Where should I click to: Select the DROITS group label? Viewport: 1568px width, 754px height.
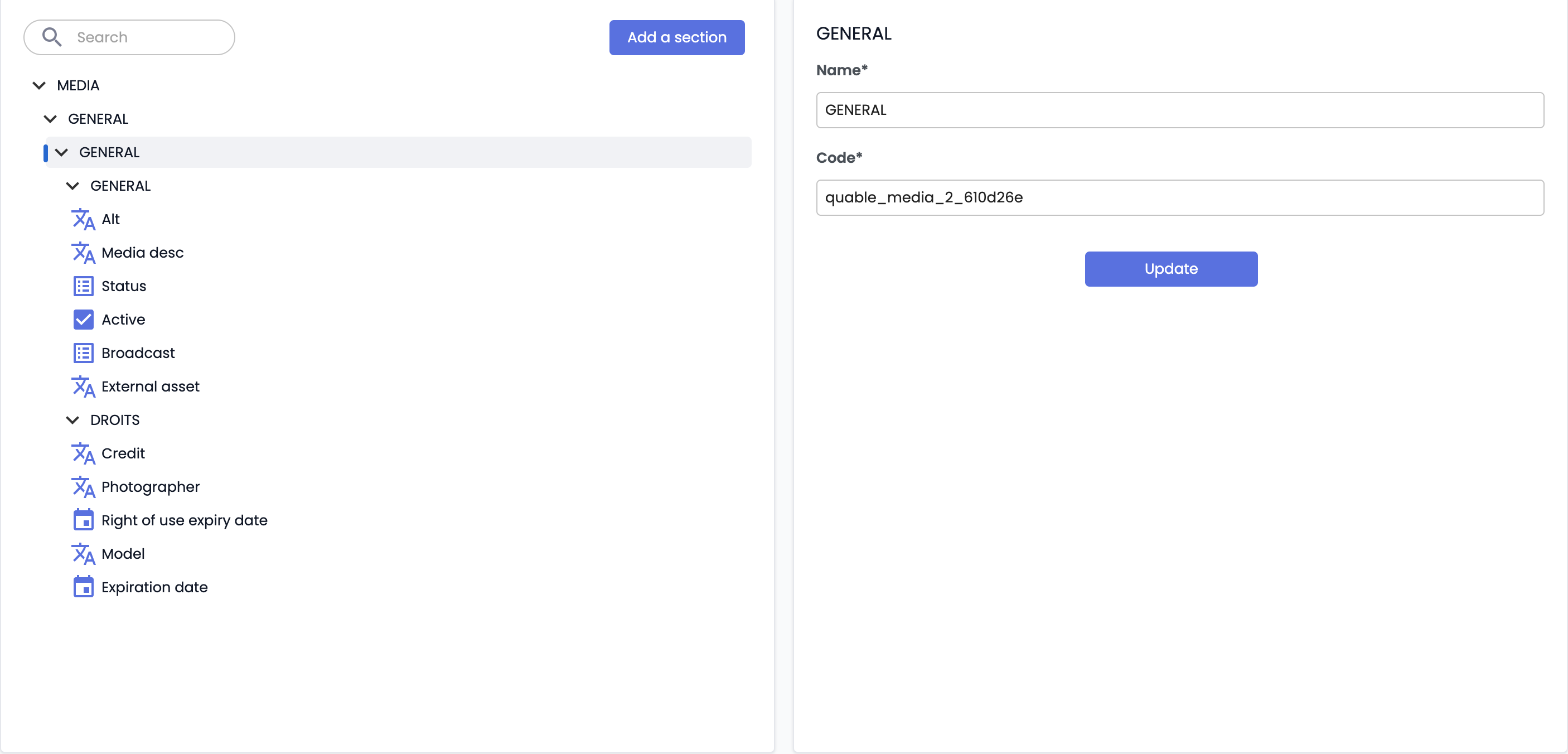(x=115, y=420)
